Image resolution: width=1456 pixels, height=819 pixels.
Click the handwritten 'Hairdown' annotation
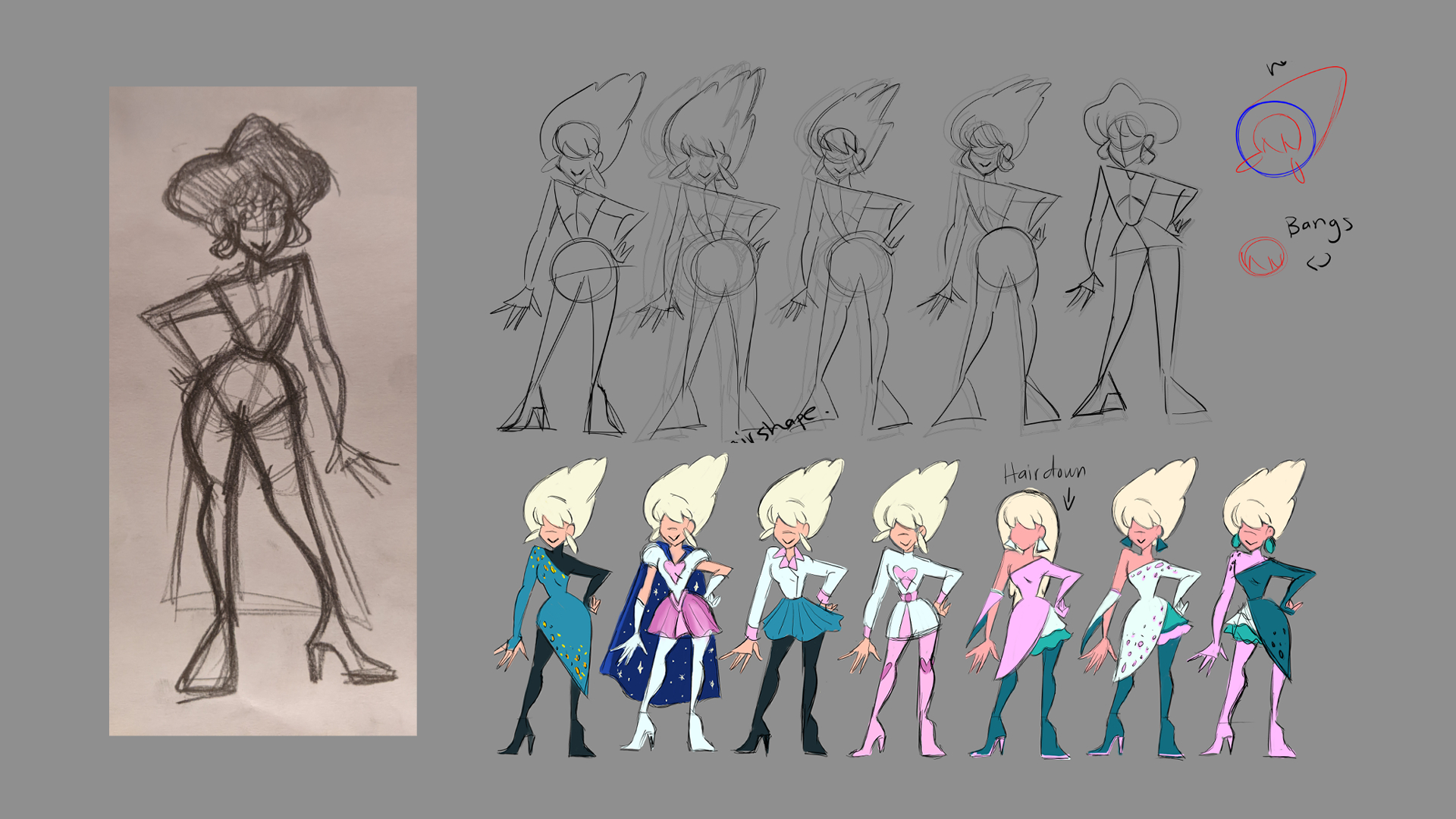coord(1043,473)
